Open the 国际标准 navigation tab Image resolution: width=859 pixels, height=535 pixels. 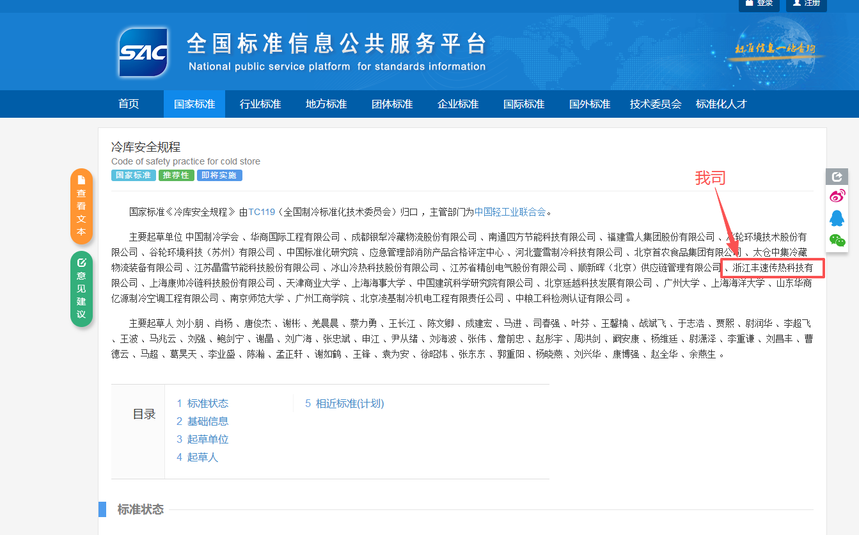click(524, 104)
